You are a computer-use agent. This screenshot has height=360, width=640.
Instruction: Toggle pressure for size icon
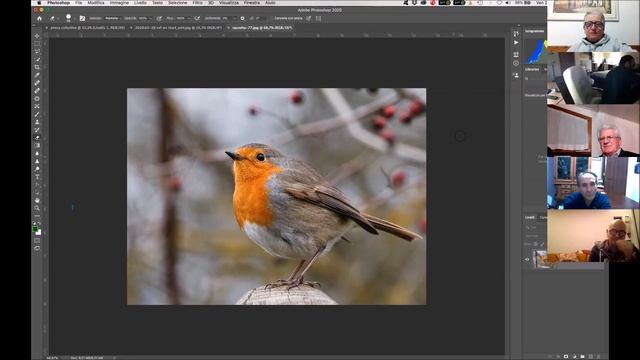click(x=309, y=18)
